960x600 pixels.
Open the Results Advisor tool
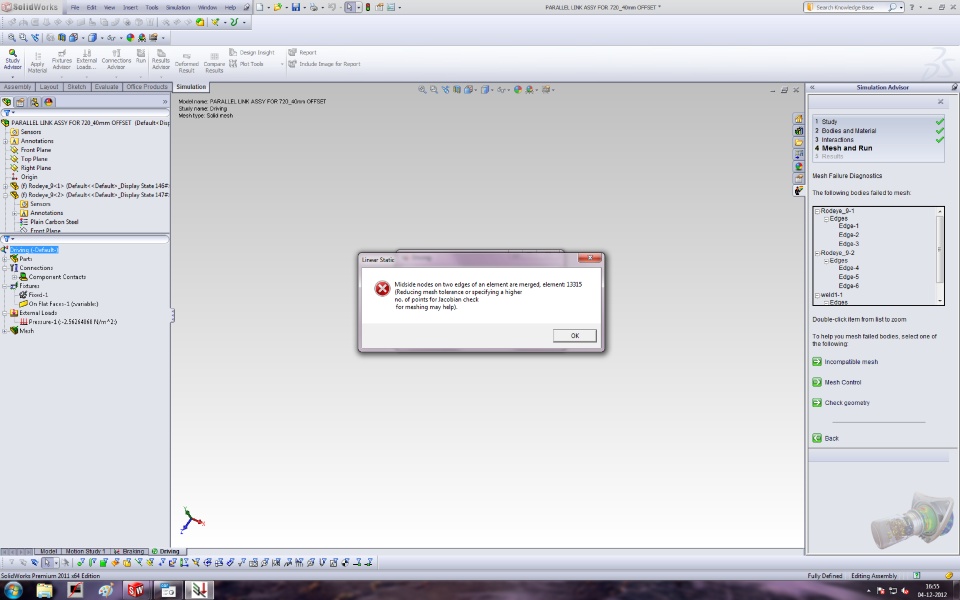[x=160, y=59]
